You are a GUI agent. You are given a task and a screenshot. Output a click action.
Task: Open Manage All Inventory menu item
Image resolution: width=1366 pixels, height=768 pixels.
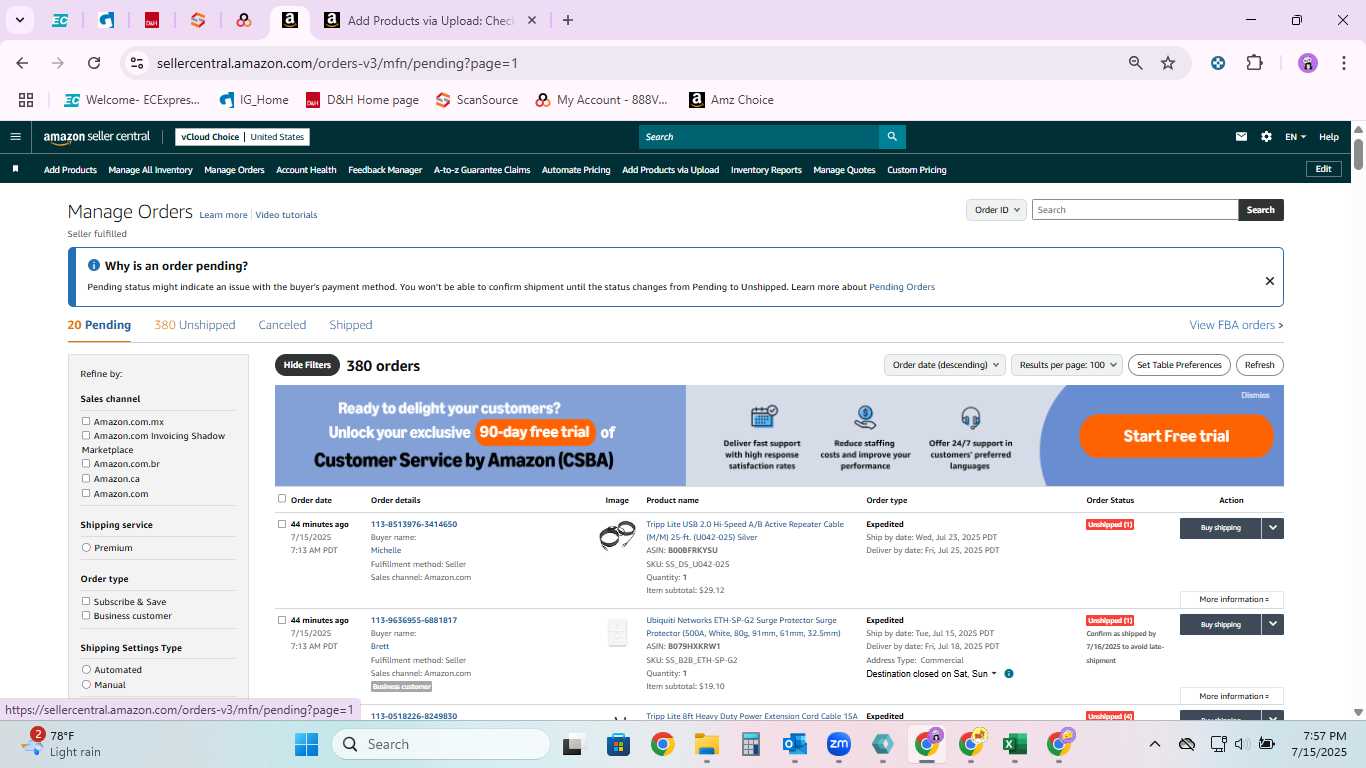(x=150, y=170)
